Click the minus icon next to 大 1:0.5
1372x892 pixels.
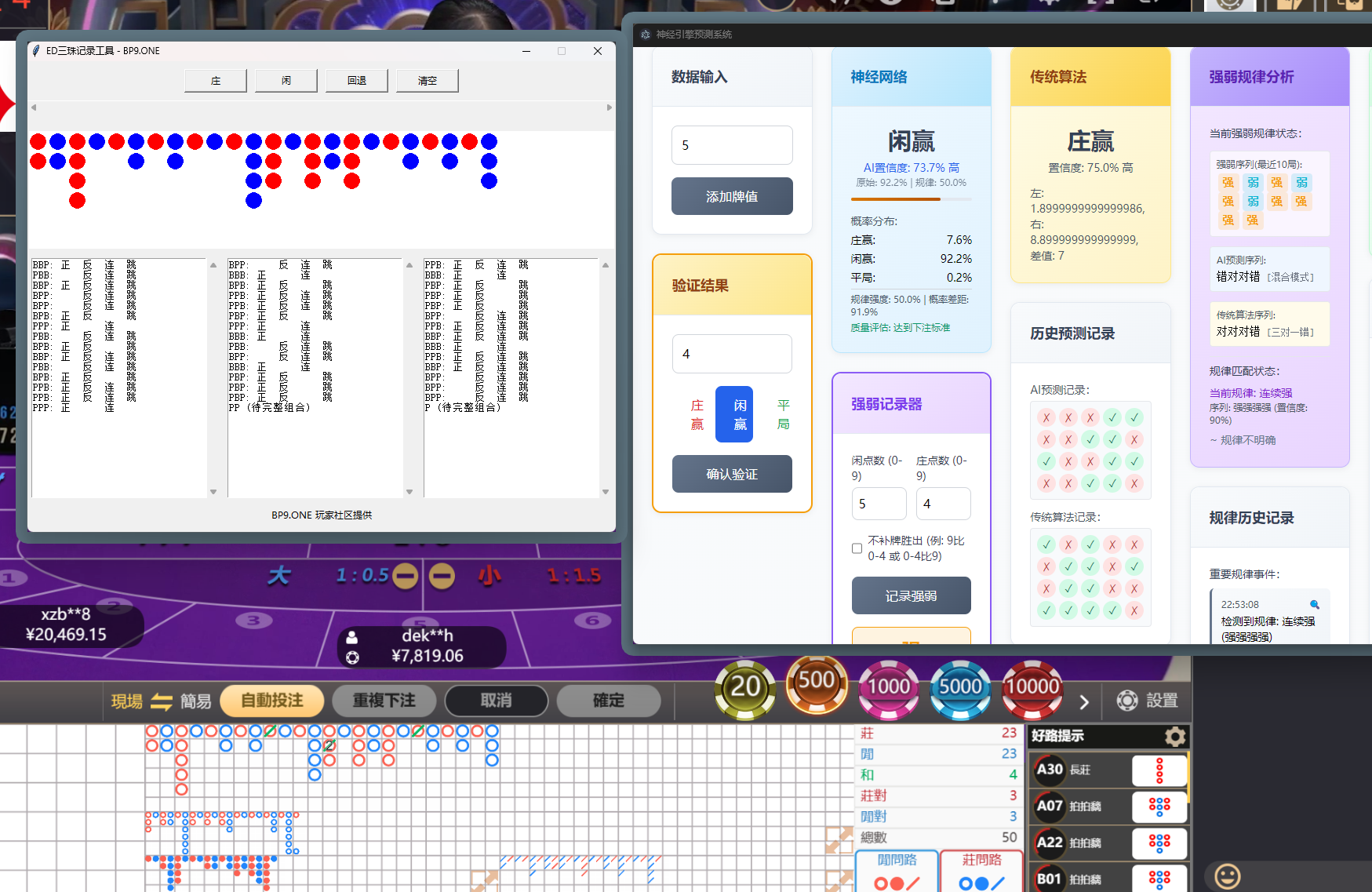405,575
